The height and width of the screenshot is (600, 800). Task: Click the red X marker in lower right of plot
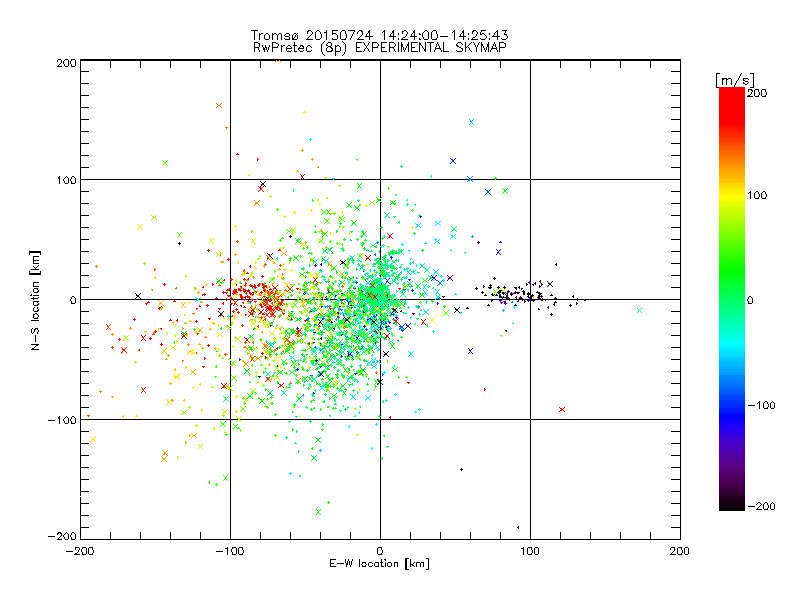[562, 409]
